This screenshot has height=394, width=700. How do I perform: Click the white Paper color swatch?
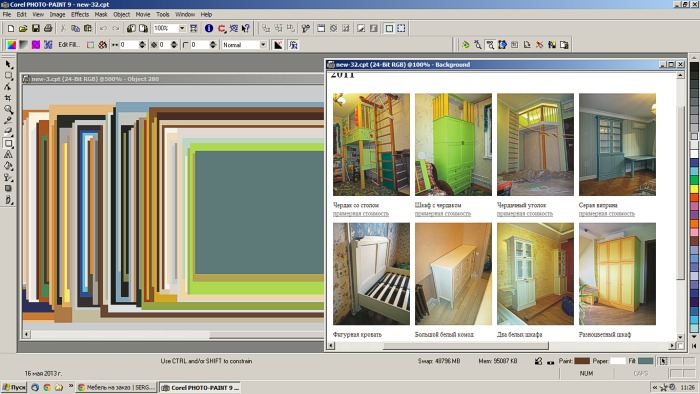coord(617,361)
